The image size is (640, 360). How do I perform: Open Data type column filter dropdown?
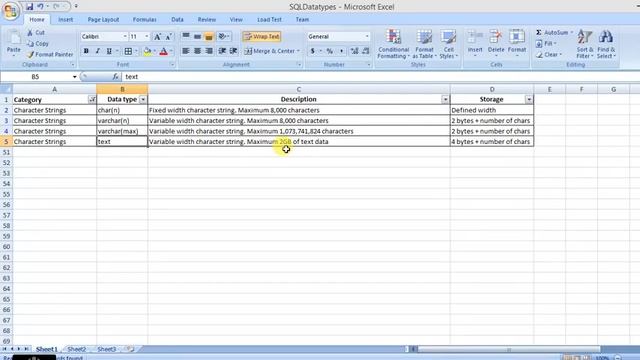coord(143,99)
